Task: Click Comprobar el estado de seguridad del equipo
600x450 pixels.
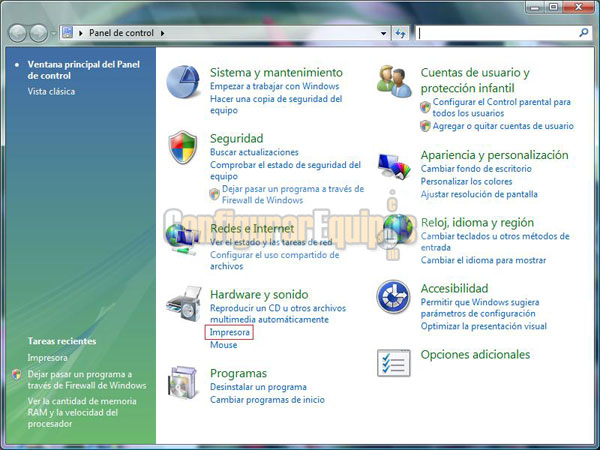Action: tap(285, 170)
